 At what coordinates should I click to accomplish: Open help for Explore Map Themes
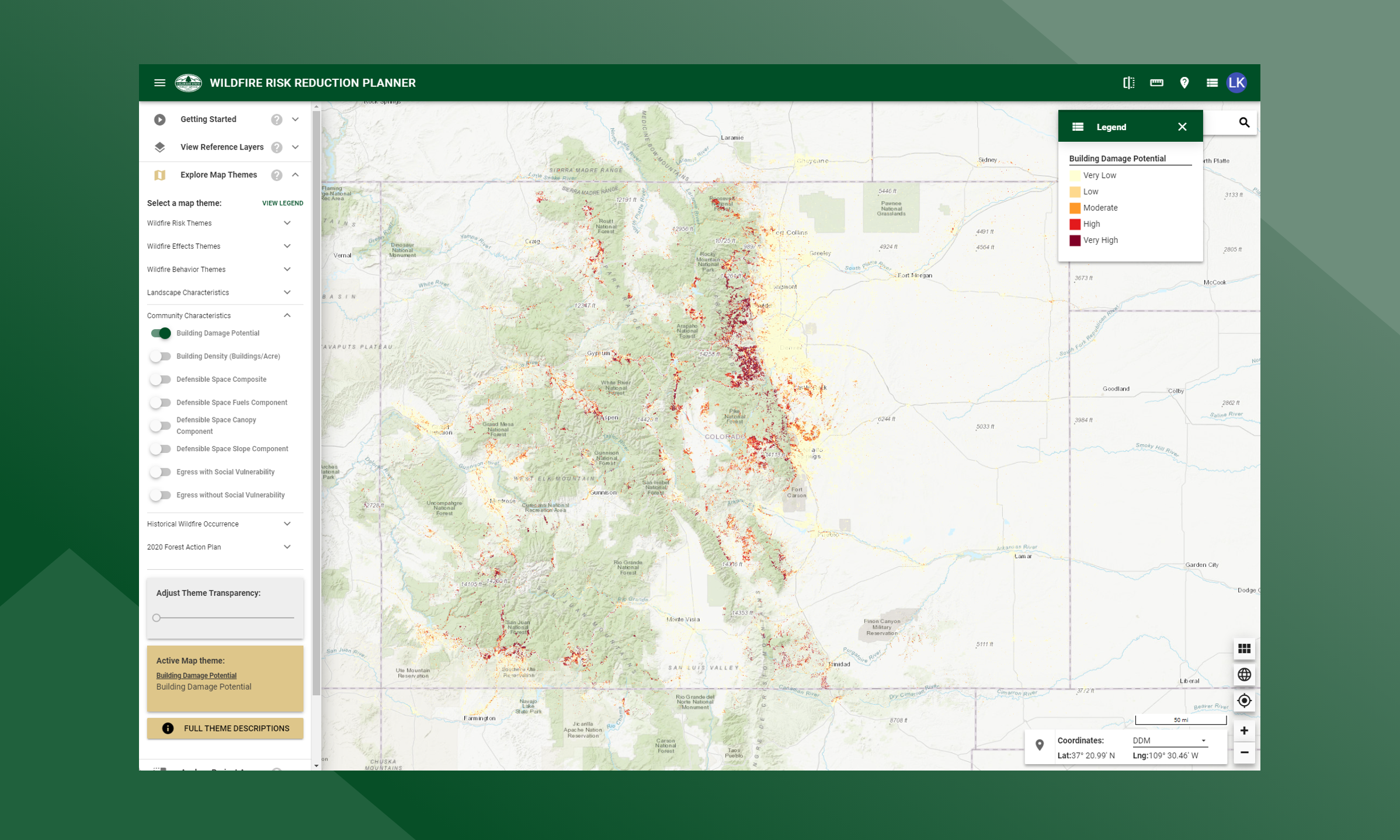coord(277,175)
